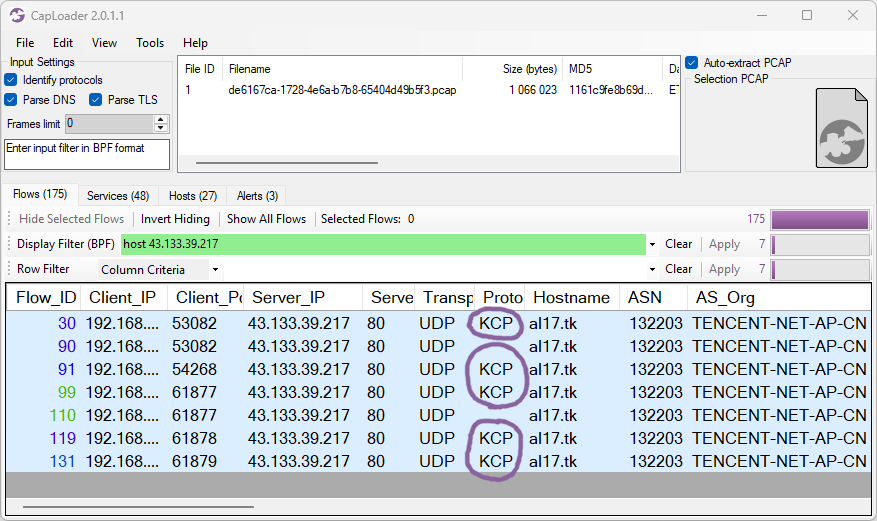The image size is (877, 521).
Task: Increase Frames limit with up arrow
Action: click(161, 119)
